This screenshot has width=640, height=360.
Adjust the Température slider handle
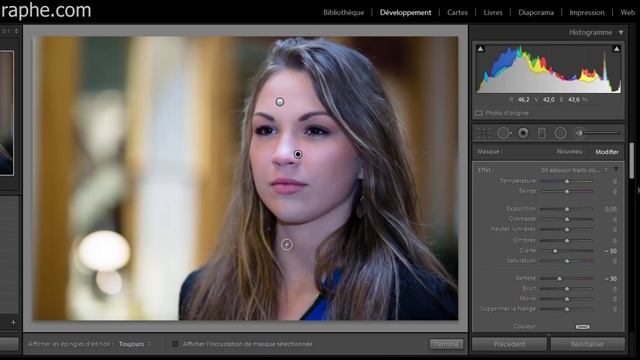[567, 181]
